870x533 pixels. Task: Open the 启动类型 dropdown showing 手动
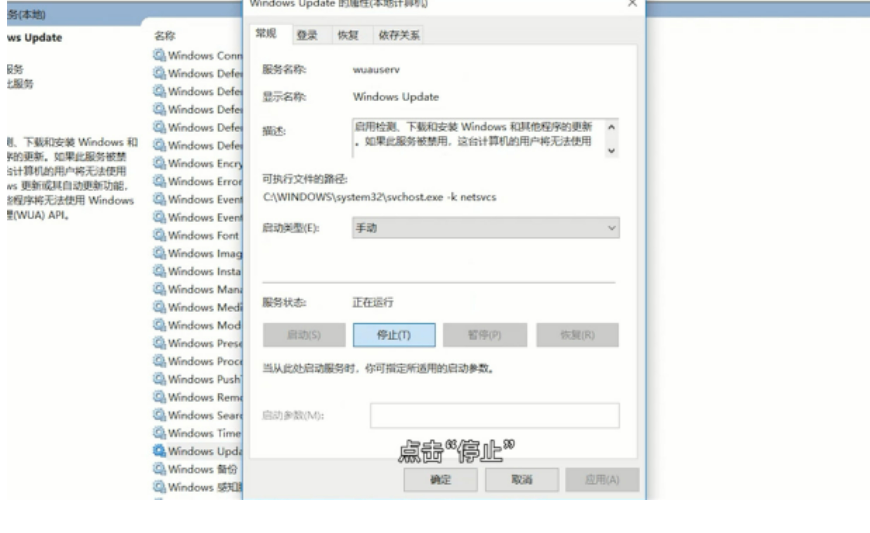point(485,228)
